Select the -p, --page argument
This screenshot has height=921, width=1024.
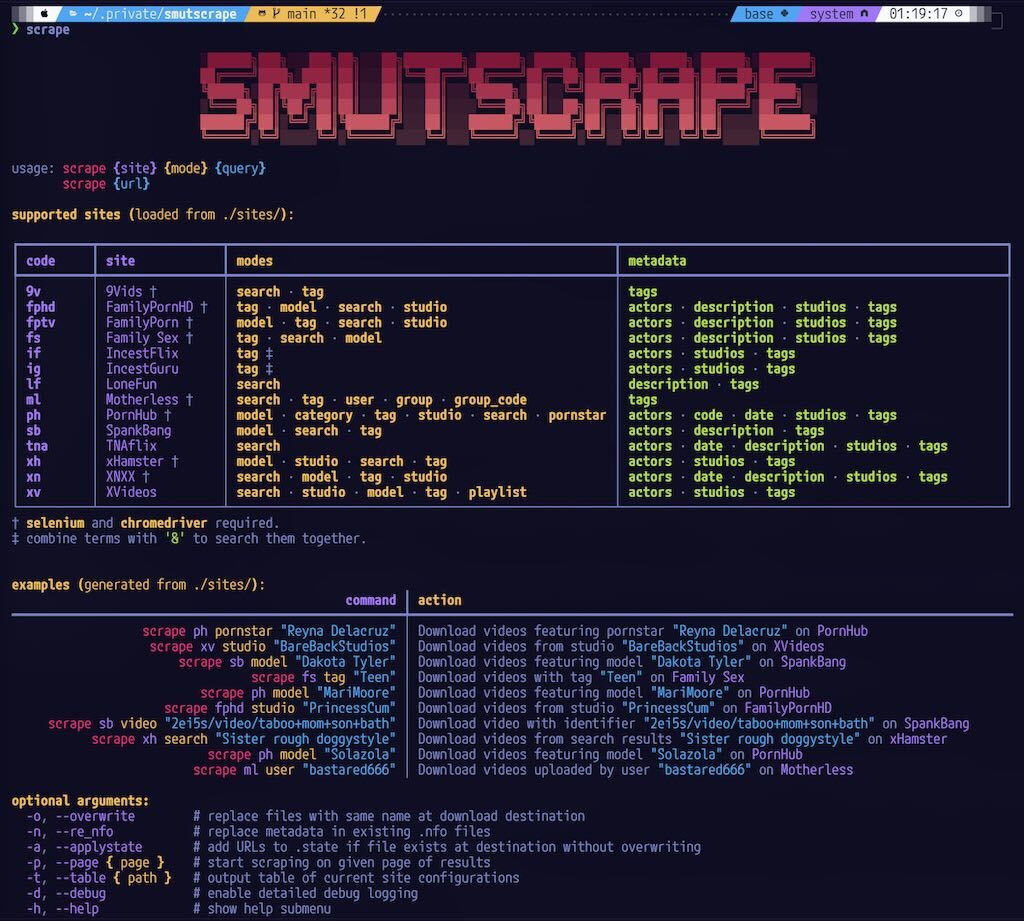[x=95, y=863]
